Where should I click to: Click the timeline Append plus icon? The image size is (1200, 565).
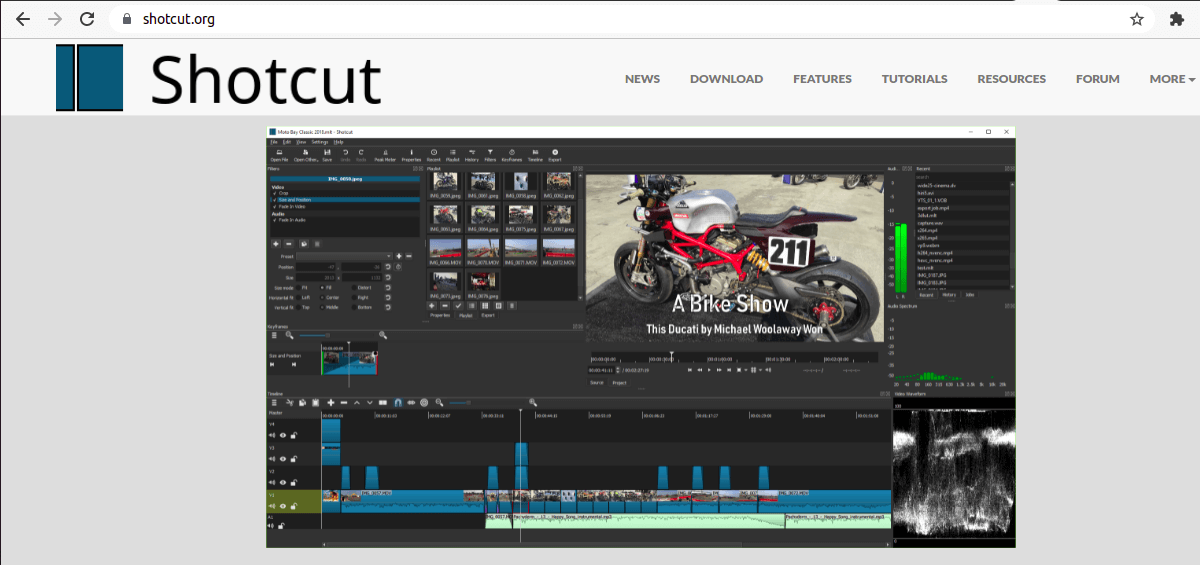click(x=331, y=402)
